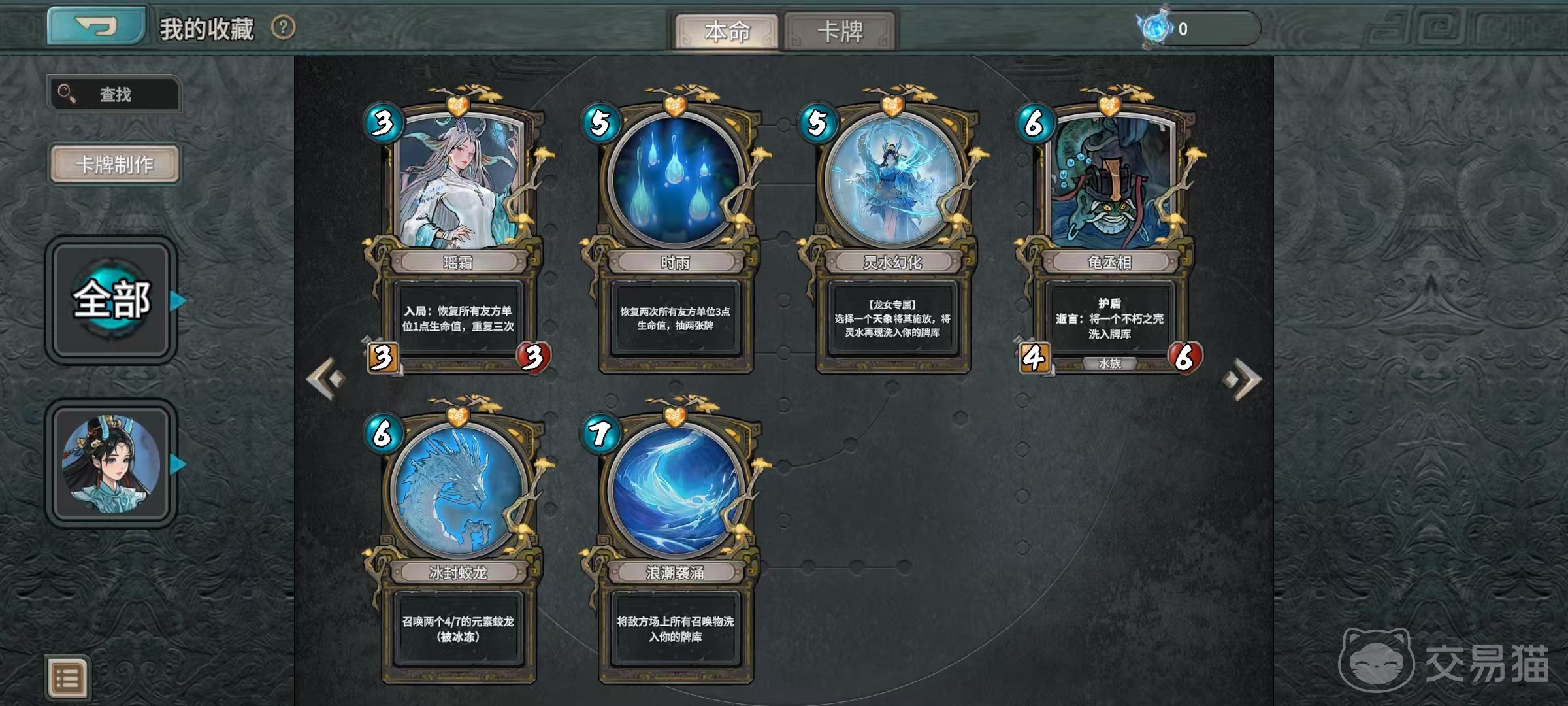
Task: Expand the arrow beside 全部 filter
Action: click(x=178, y=301)
